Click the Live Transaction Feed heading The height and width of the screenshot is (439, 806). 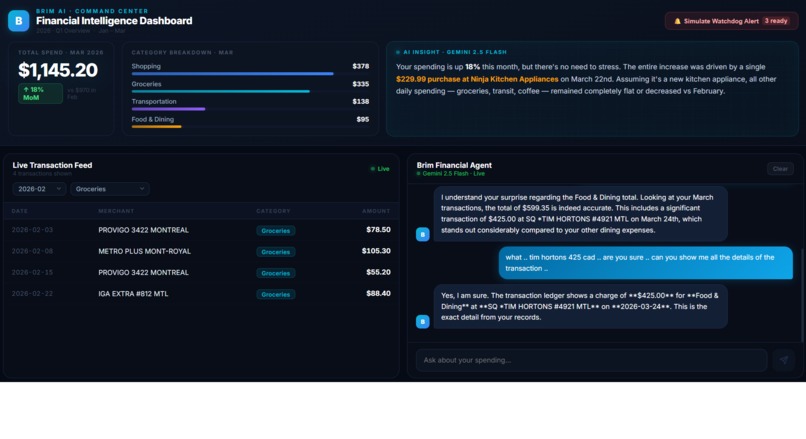click(52, 165)
